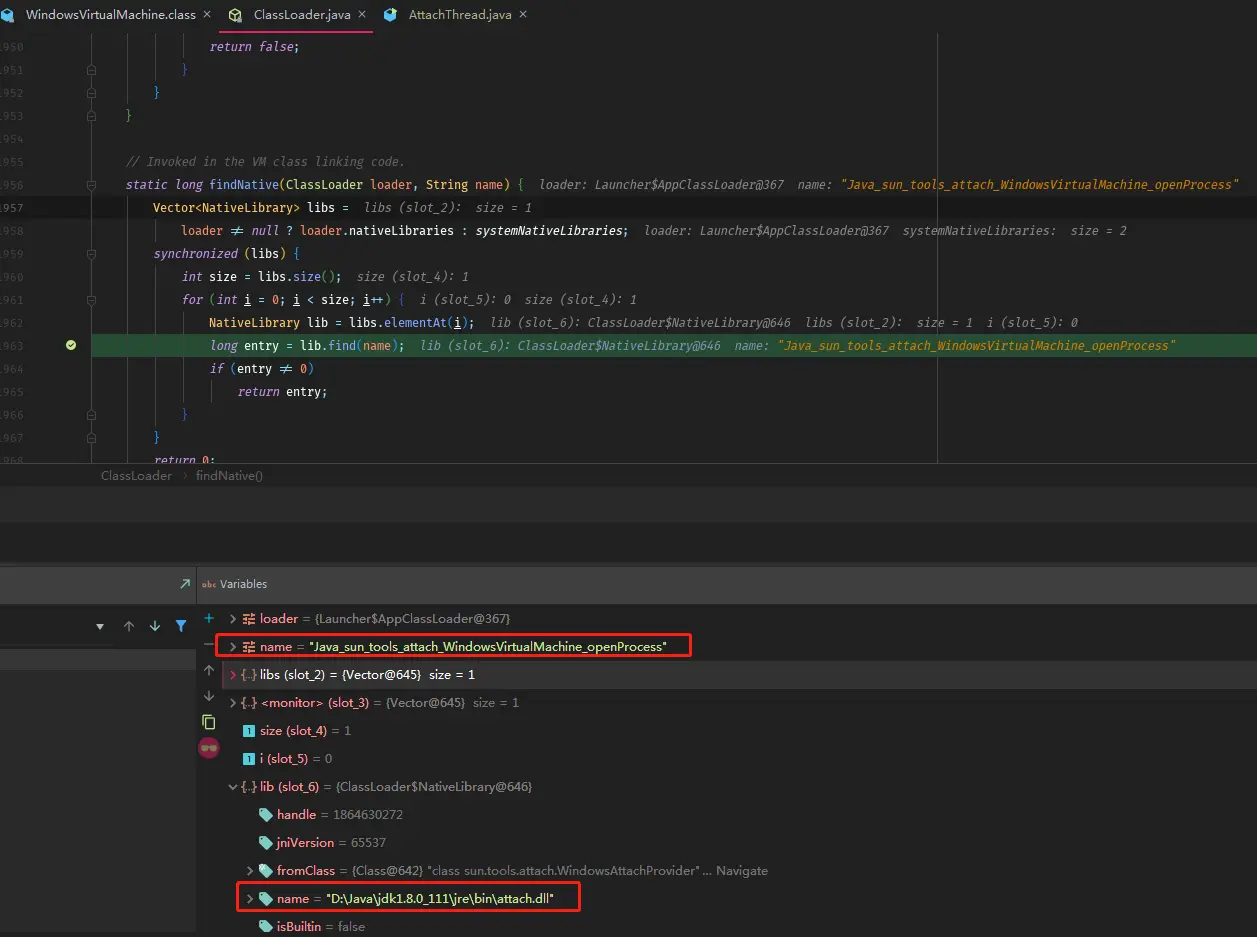Click the Duplicate Watch copy icon
Viewport: 1257px width, 937px height.
(209, 722)
